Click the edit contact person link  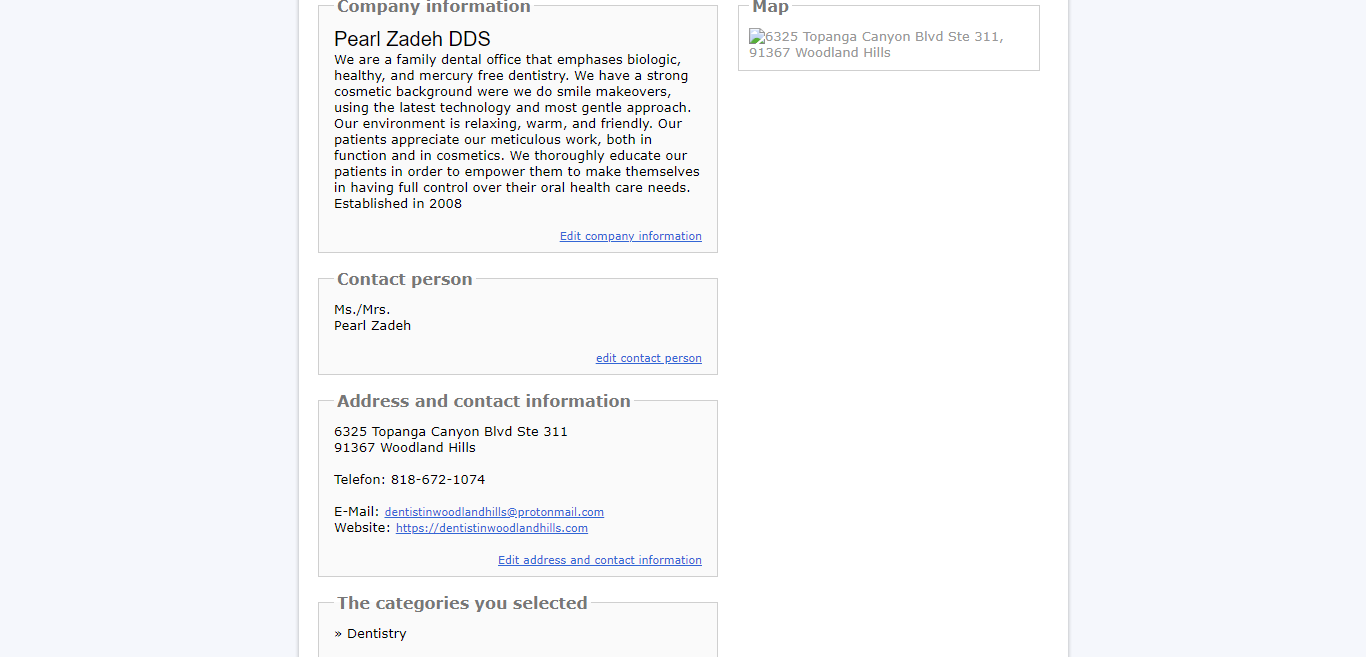tap(649, 358)
